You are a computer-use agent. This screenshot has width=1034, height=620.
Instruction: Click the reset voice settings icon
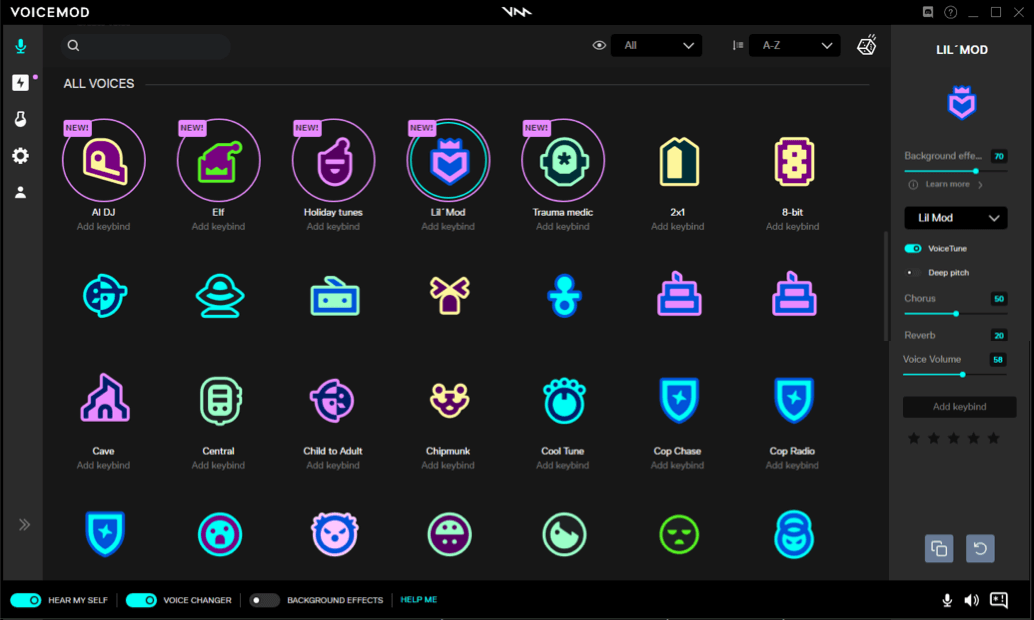[980, 548]
